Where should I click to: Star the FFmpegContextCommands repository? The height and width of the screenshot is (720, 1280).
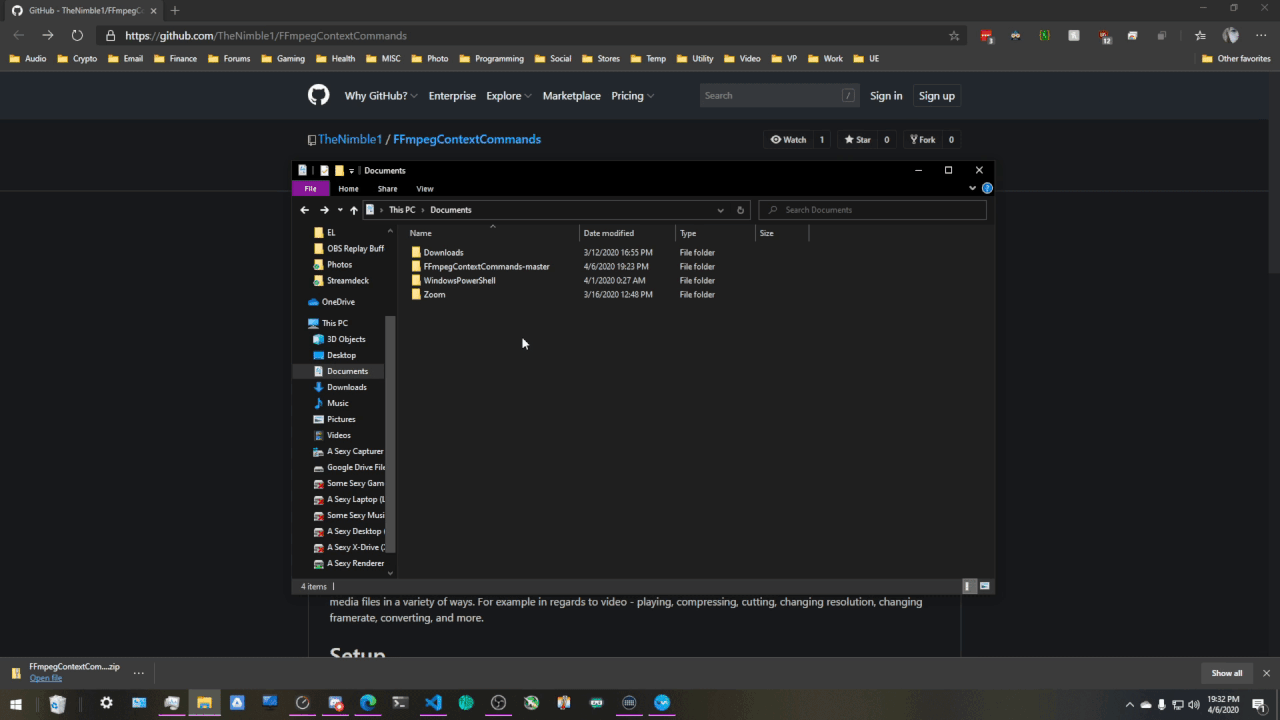click(x=858, y=140)
